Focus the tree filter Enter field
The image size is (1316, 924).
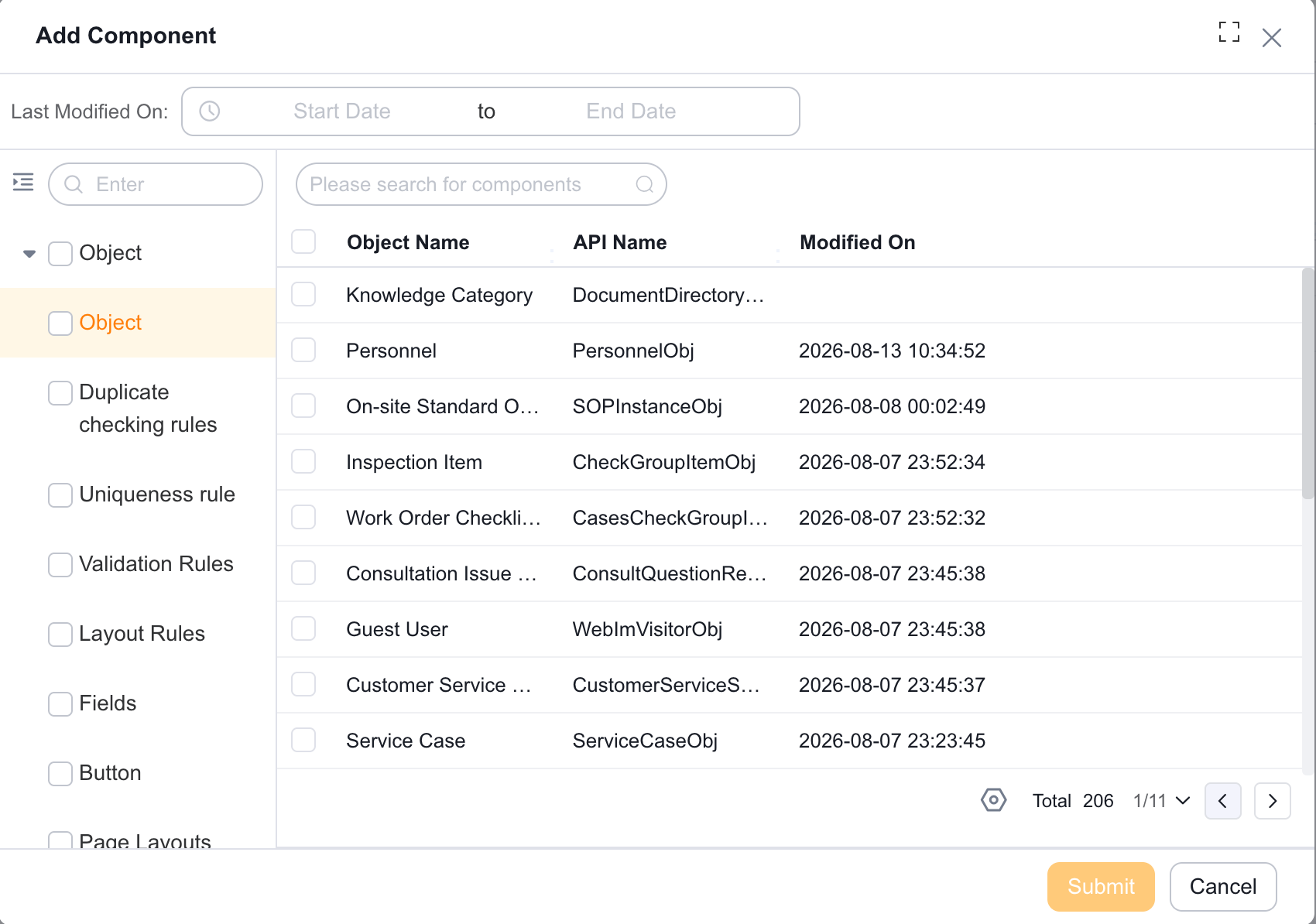(x=156, y=184)
